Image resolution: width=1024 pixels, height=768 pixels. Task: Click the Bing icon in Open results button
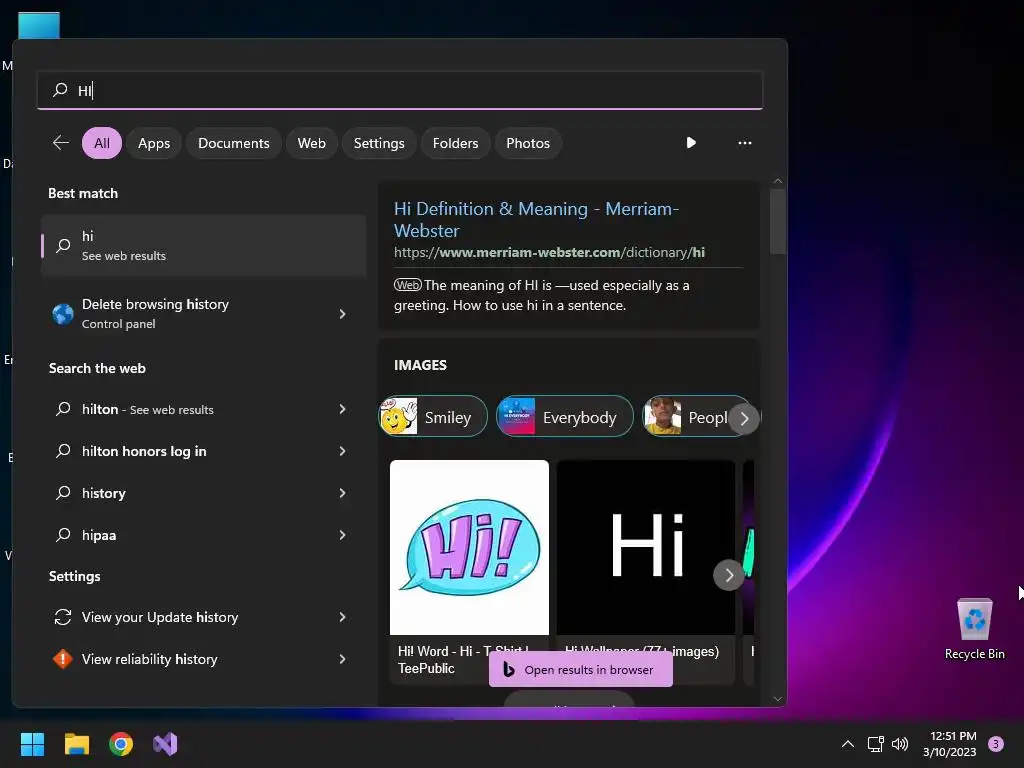509,669
